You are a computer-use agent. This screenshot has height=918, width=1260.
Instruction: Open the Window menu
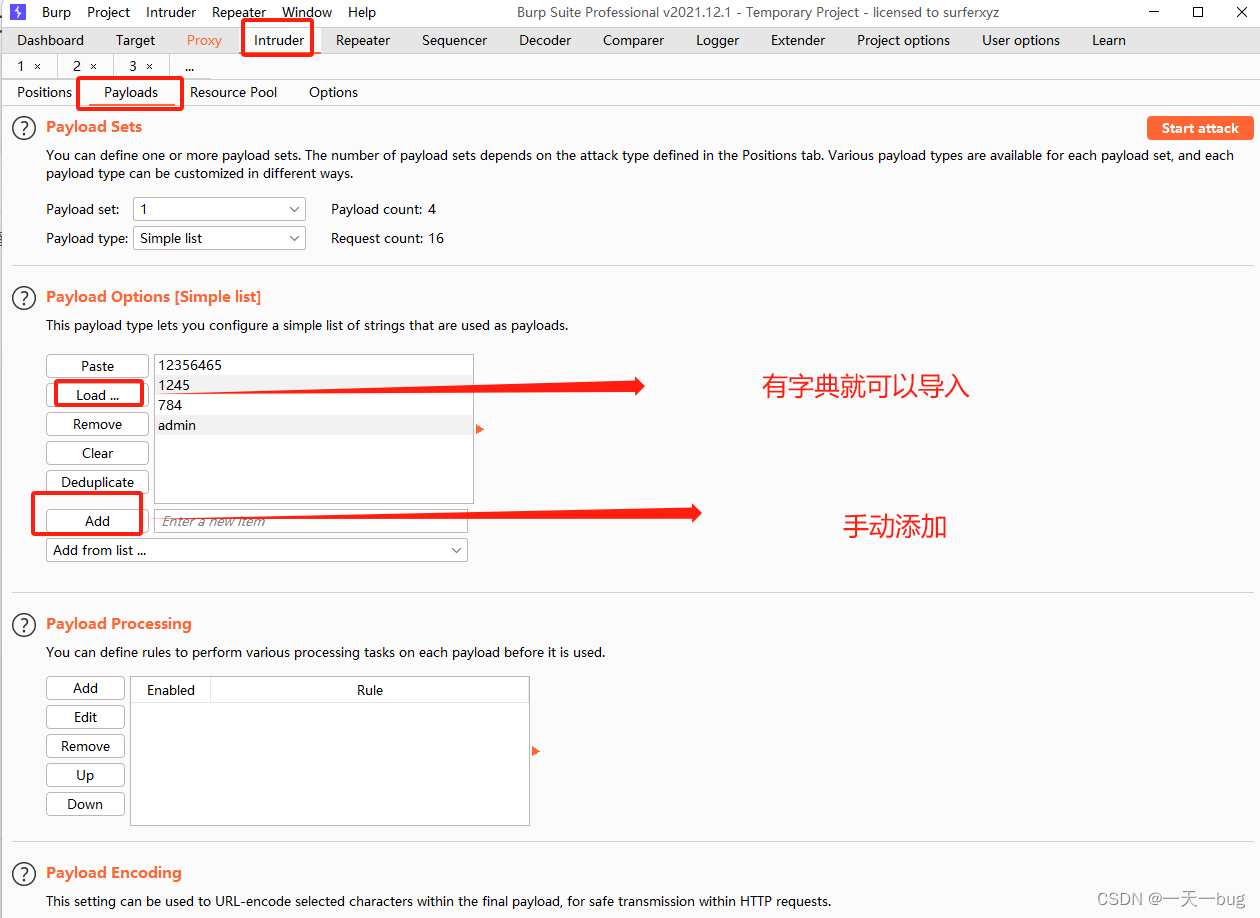[x=307, y=12]
